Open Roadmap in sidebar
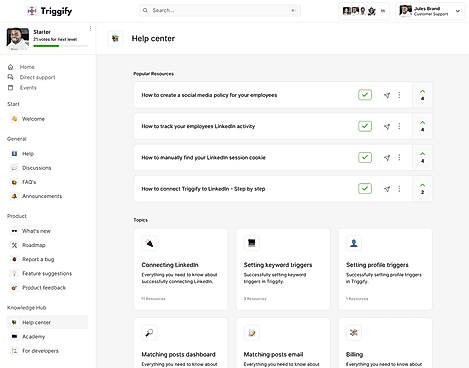 pos(34,245)
